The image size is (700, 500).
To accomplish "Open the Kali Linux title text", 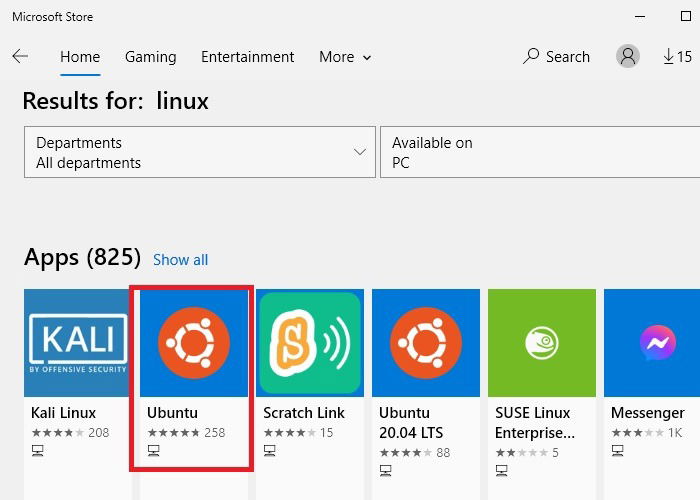I will click(63, 412).
